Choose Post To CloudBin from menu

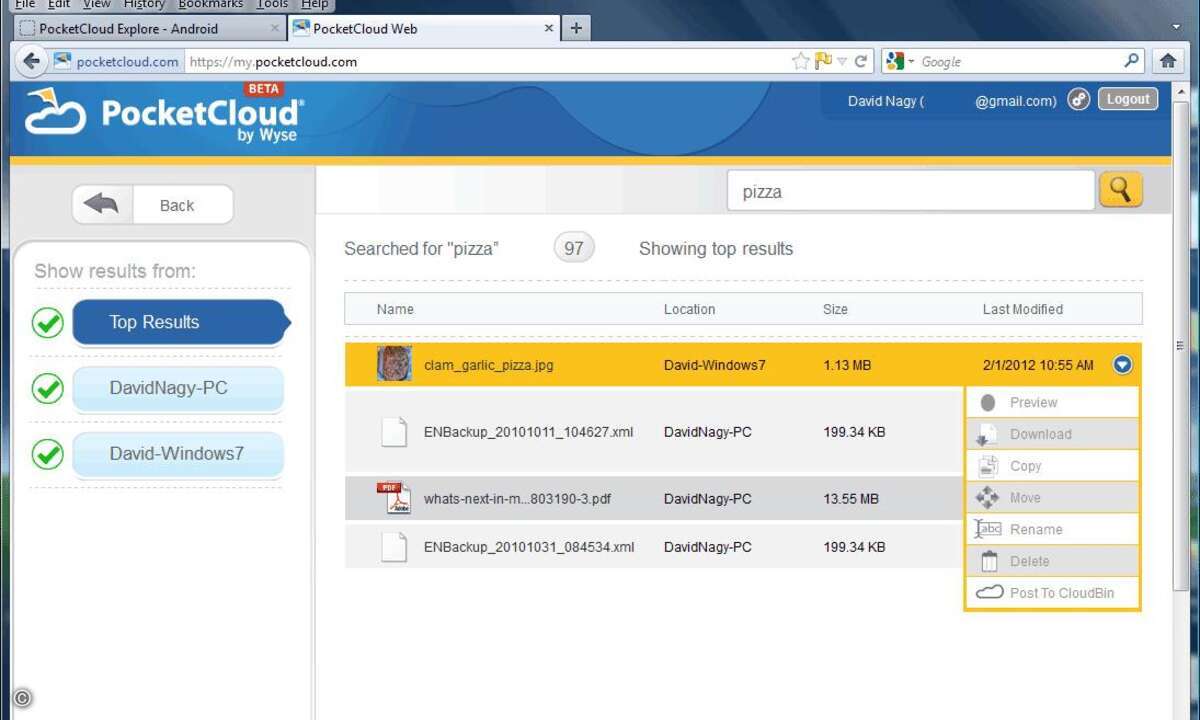point(1052,593)
